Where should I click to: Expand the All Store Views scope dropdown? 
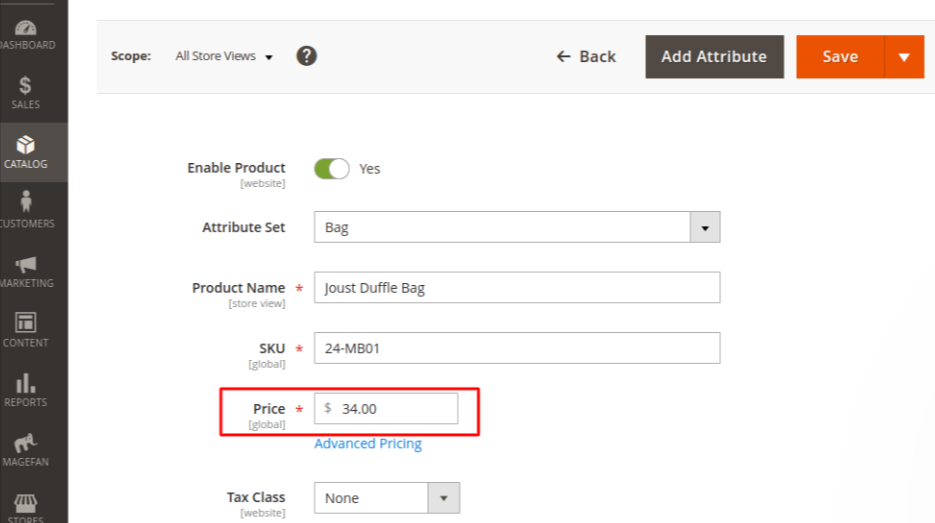tap(224, 57)
